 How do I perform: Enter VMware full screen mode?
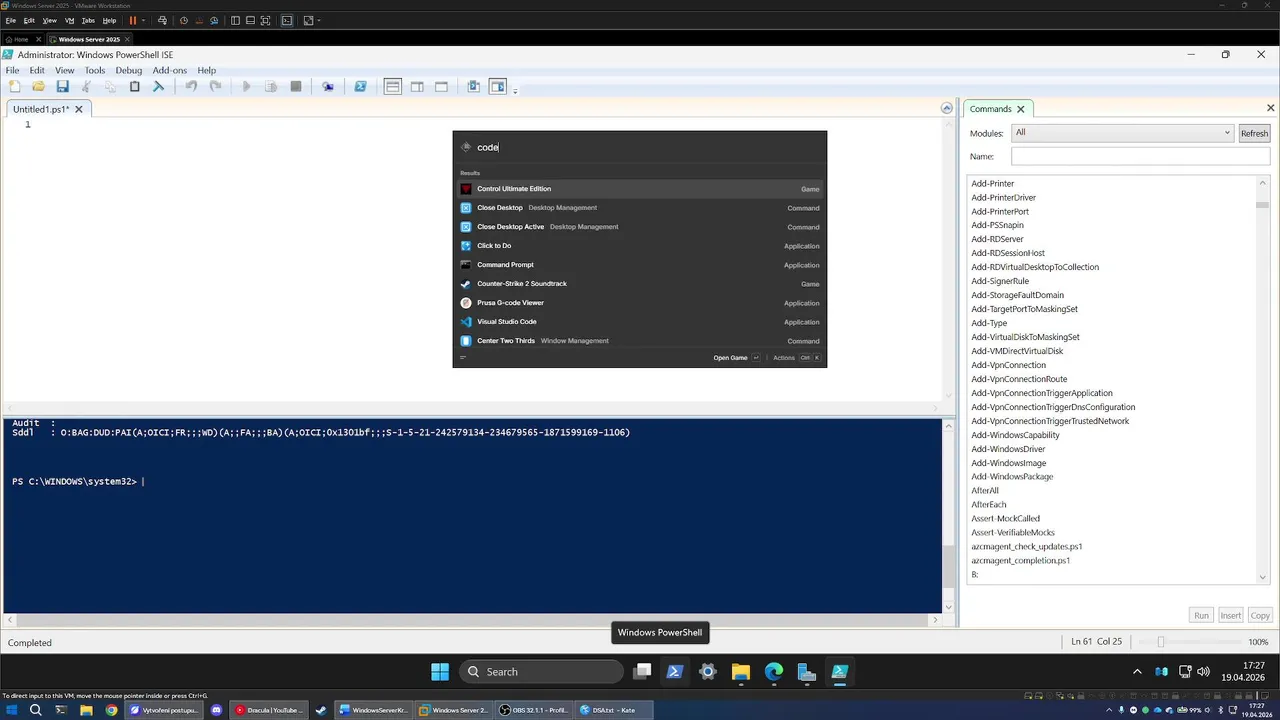pyautogui.click(x=263, y=20)
